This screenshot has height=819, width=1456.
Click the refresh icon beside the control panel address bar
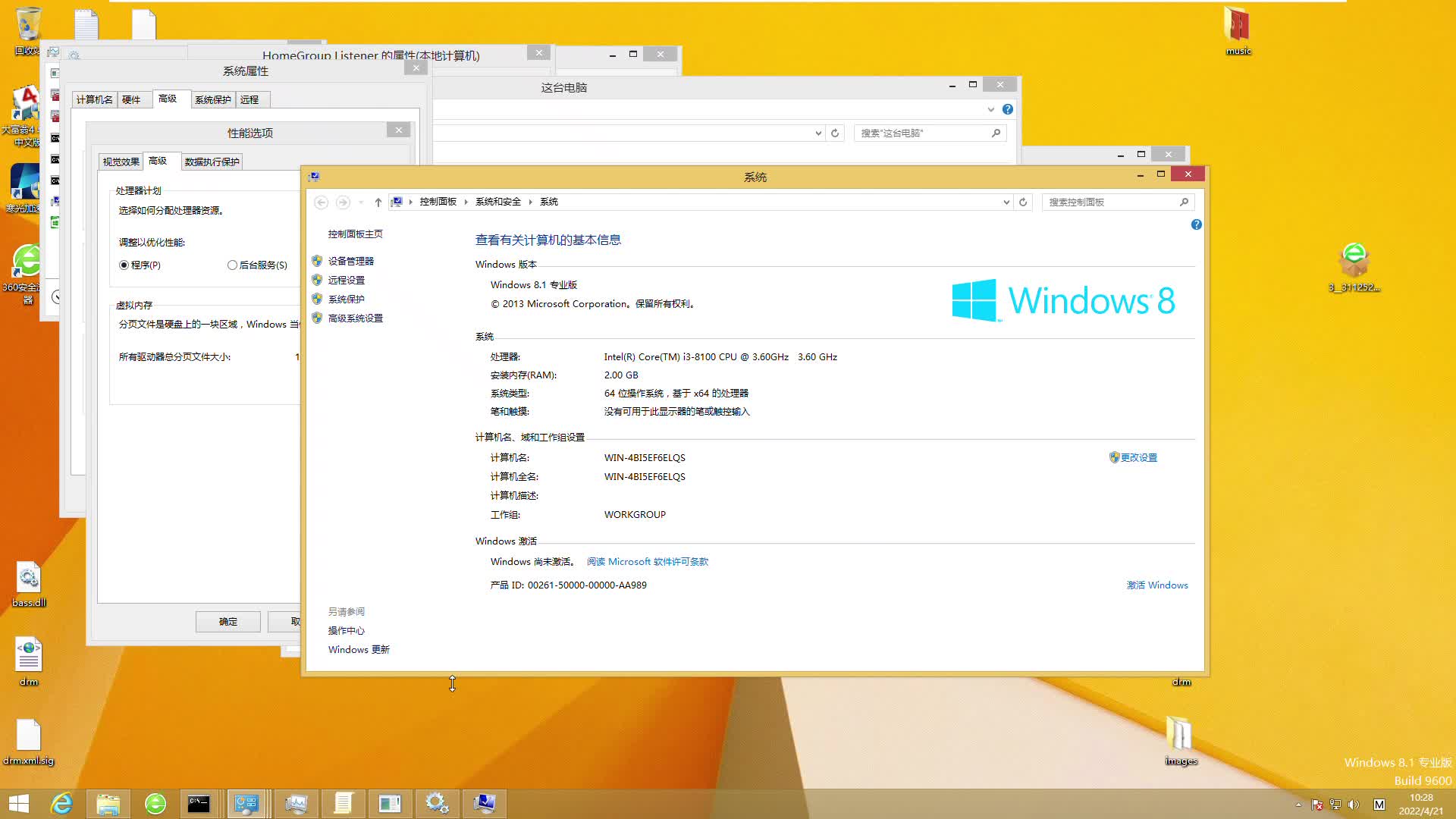coord(1023,202)
